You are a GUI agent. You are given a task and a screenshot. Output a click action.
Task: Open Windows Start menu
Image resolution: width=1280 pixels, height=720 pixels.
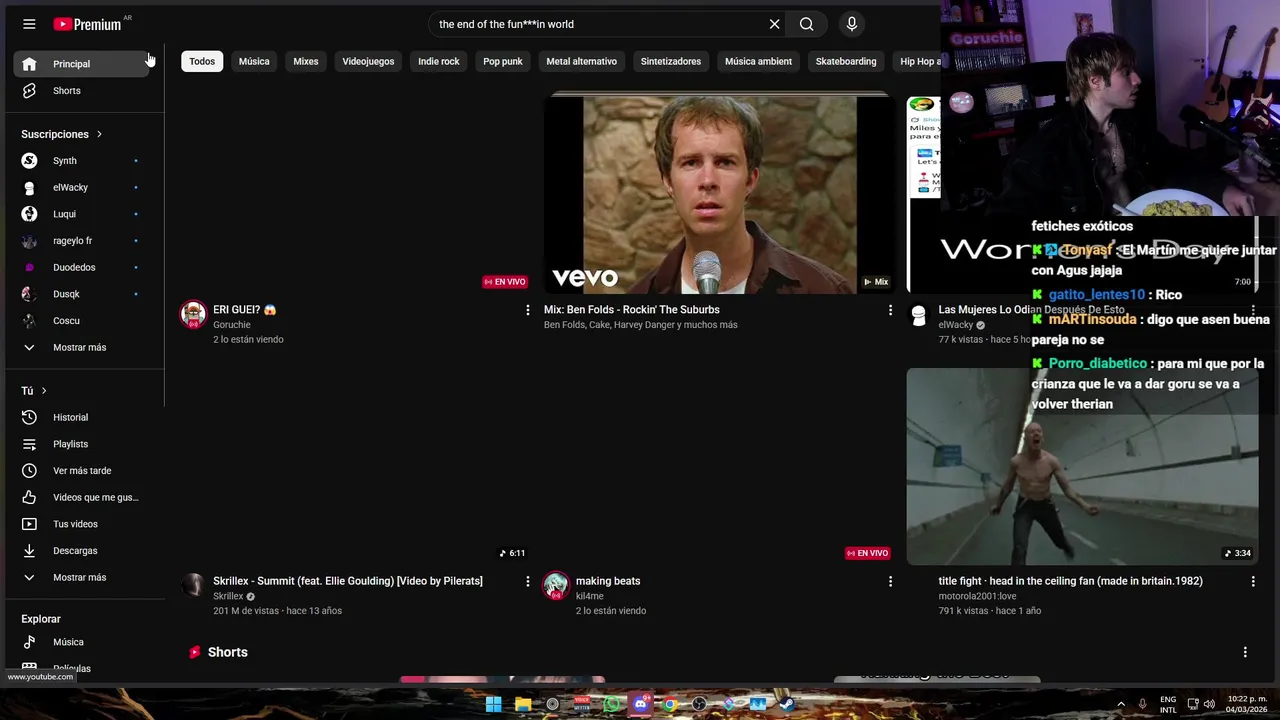coord(493,704)
